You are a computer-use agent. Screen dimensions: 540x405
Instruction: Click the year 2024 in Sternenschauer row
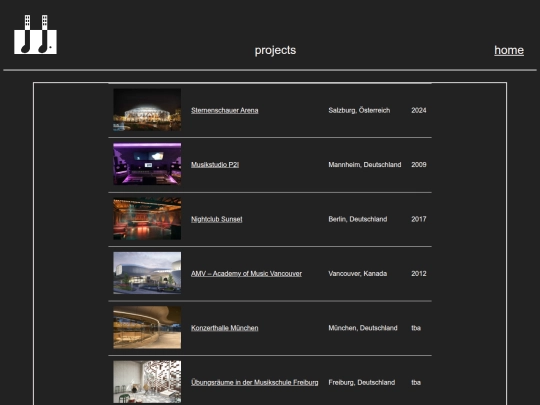point(419,110)
